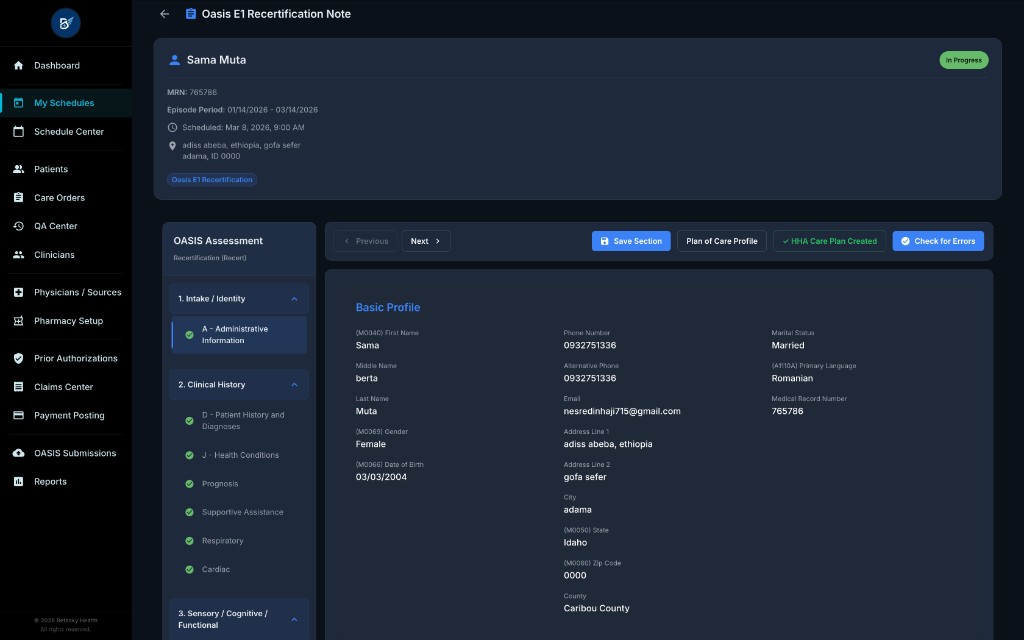Select Cardiac in the assessment list
This screenshot has width=1024, height=640.
pos(239,569)
